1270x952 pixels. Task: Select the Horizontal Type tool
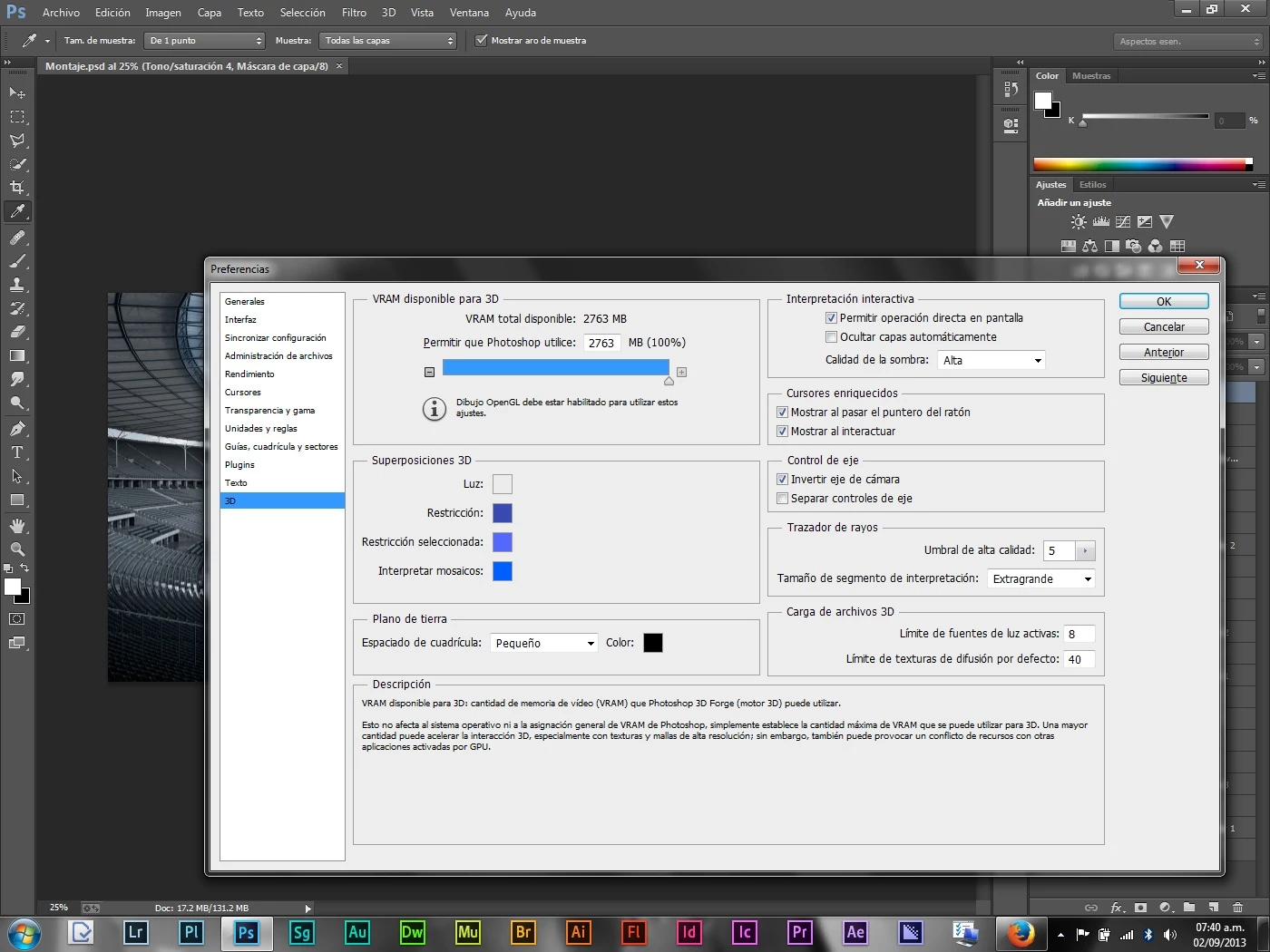coord(17,452)
